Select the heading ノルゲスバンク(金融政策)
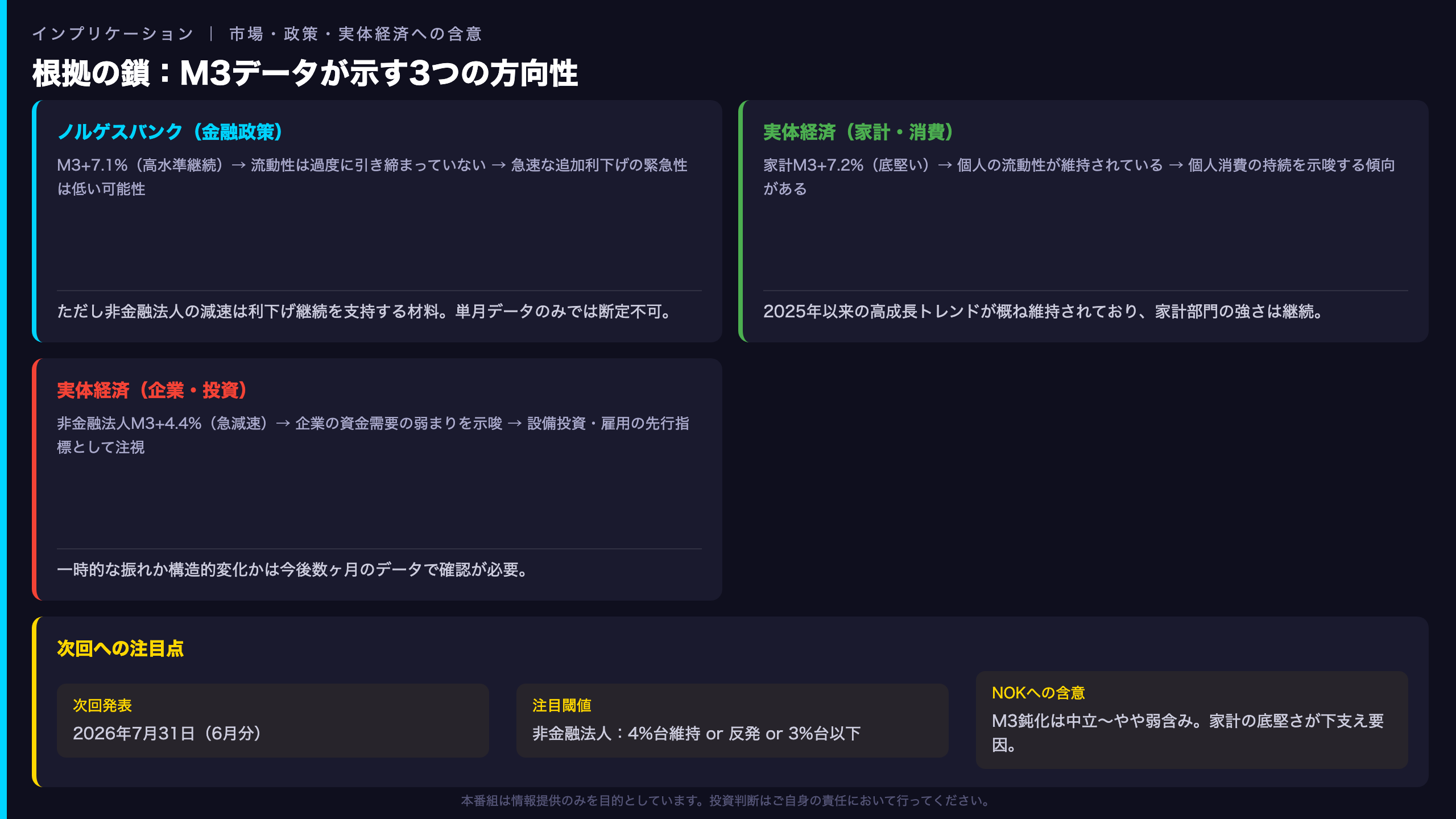This screenshot has height=819, width=1456. point(170,132)
